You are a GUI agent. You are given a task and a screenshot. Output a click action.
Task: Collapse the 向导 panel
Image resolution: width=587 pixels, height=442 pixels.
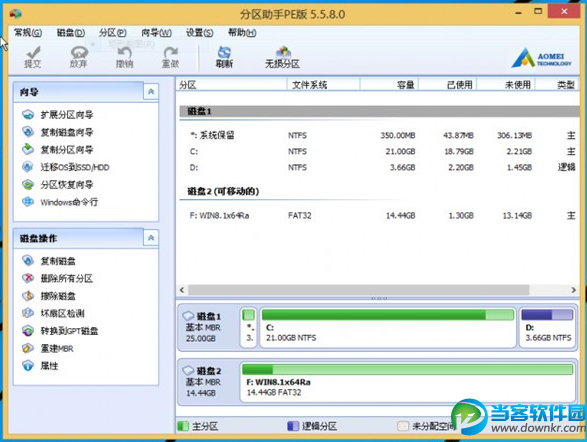click(151, 92)
